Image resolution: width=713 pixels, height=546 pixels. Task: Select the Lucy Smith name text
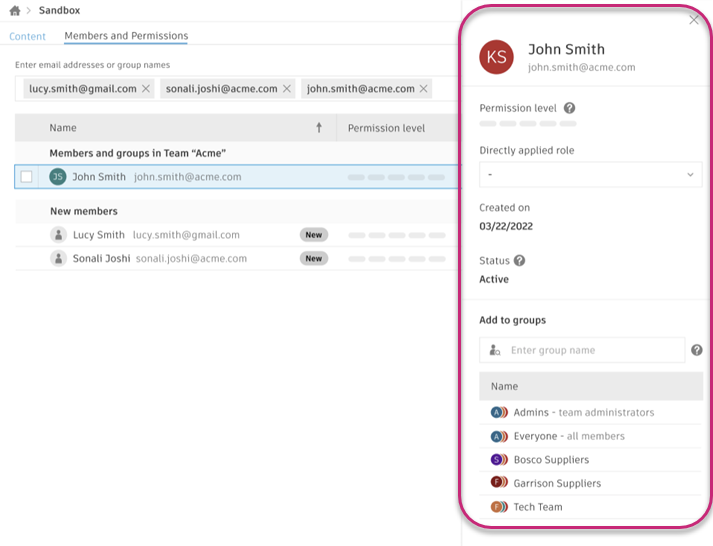pyautogui.click(x=99, y=235)
